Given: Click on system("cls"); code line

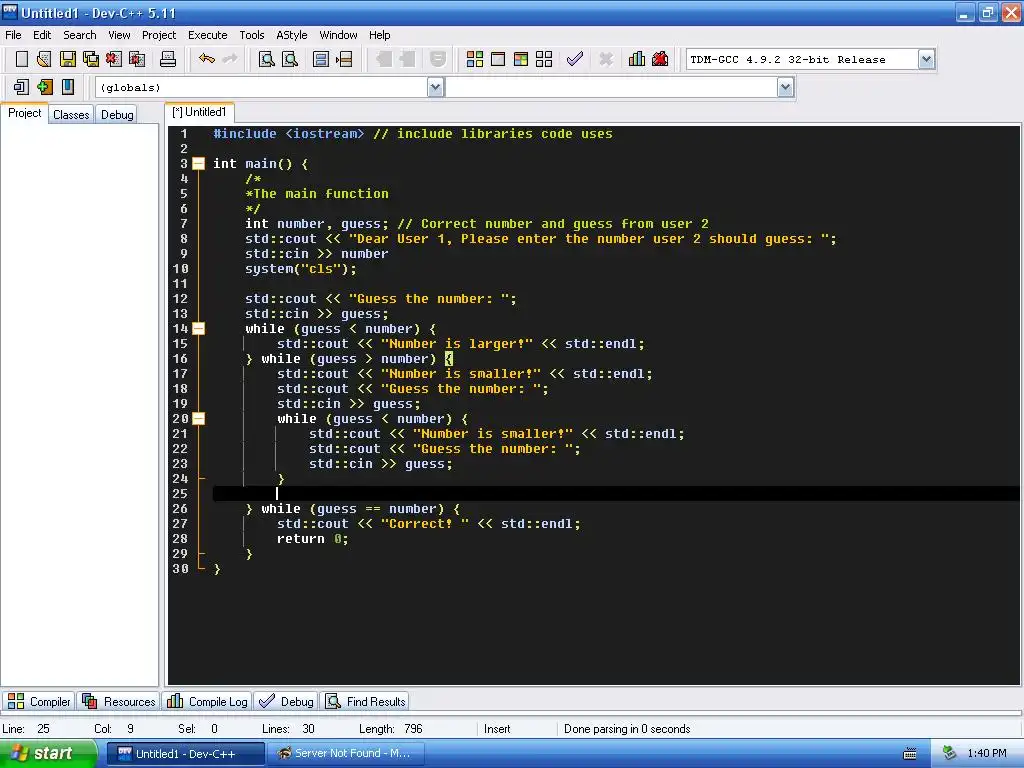Looking at the screenshot, I should 300,269.
